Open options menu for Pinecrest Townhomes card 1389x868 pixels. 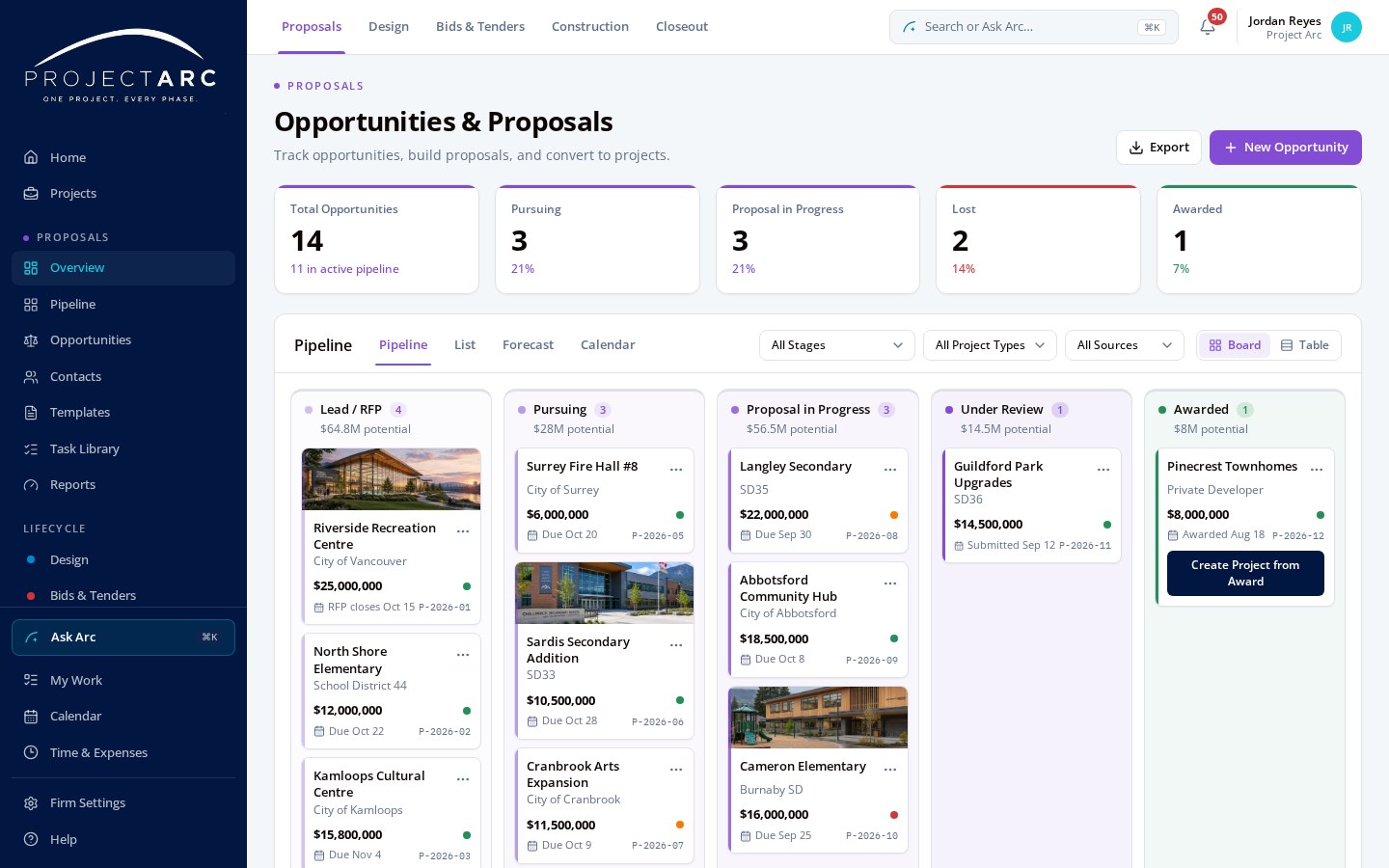click(x=1317, y=470)
